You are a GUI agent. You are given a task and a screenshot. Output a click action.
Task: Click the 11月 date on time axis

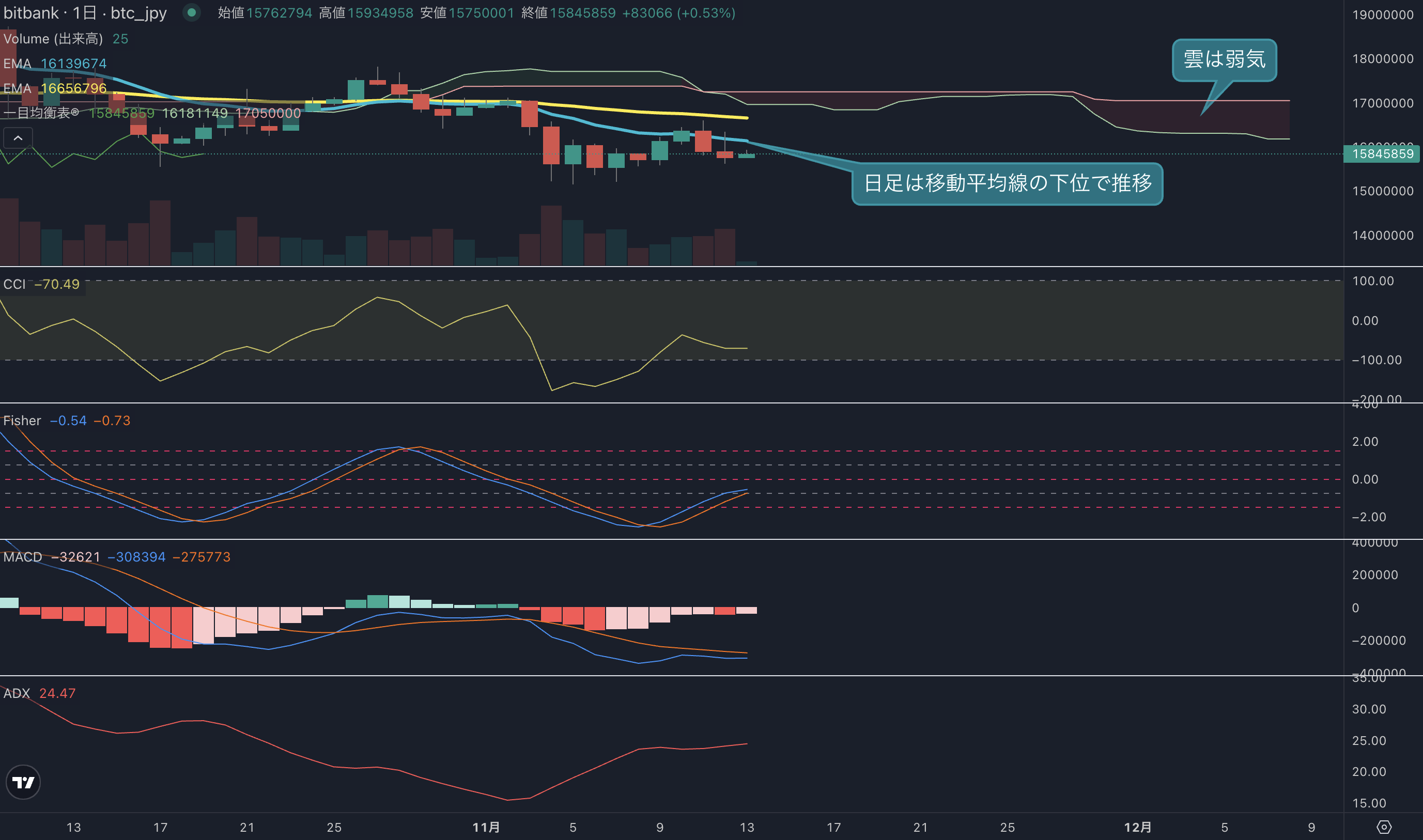486,827
